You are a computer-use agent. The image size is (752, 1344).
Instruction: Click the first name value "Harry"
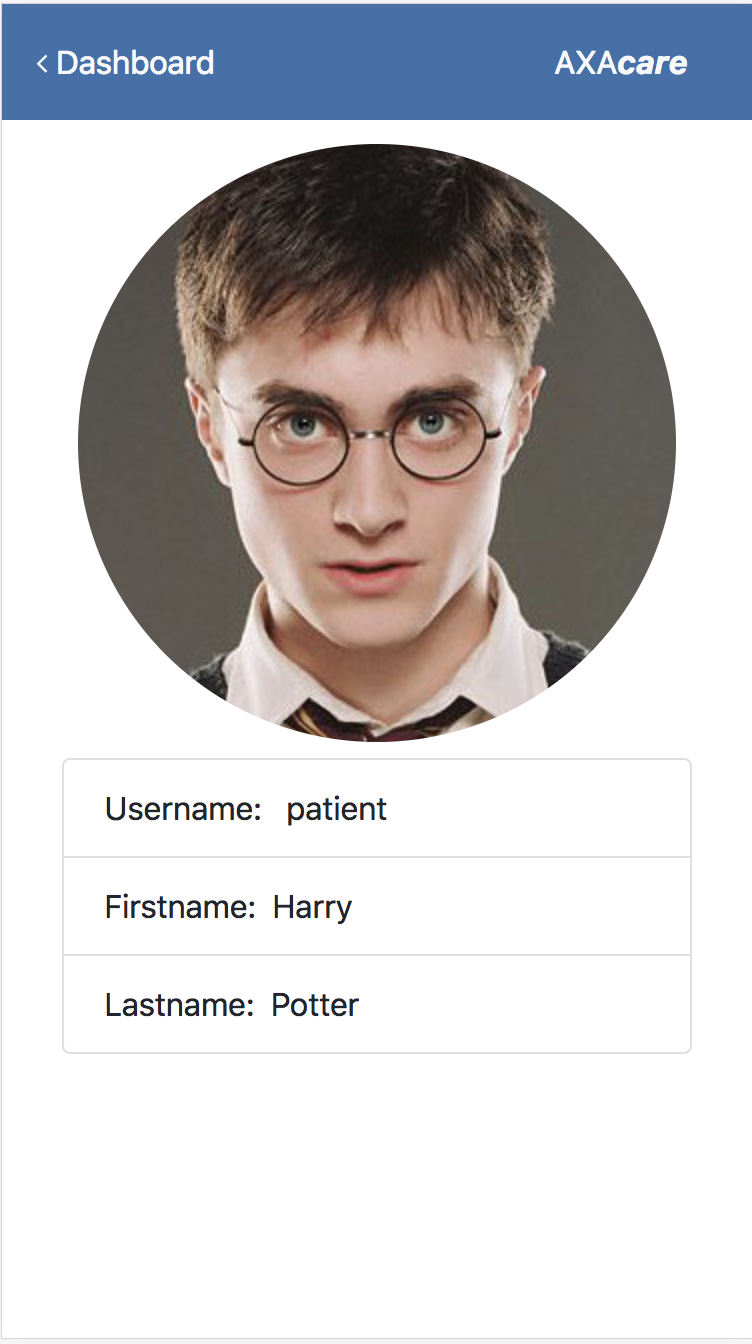click(312, 908)
